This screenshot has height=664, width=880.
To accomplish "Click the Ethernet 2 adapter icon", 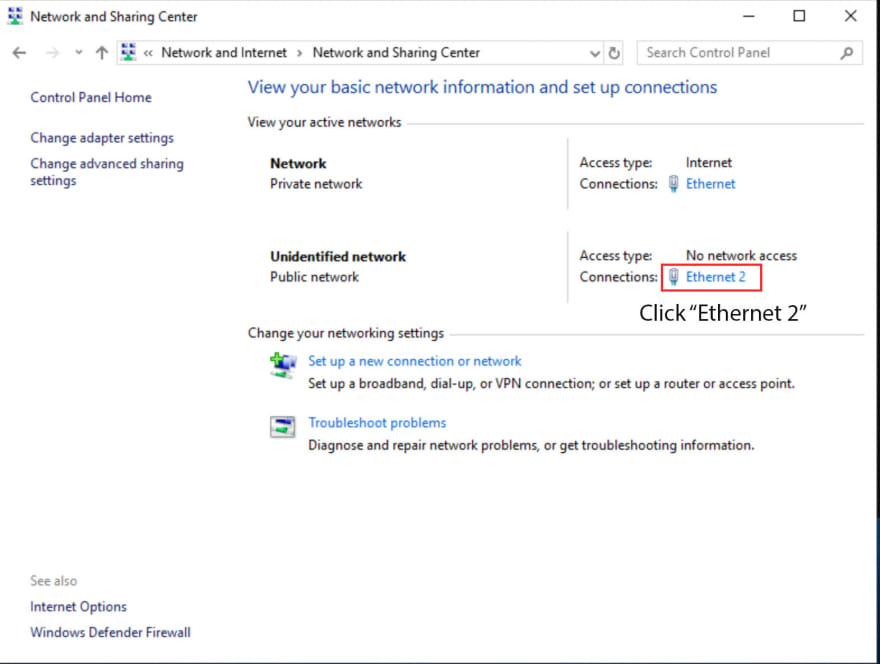I will 673,277.
